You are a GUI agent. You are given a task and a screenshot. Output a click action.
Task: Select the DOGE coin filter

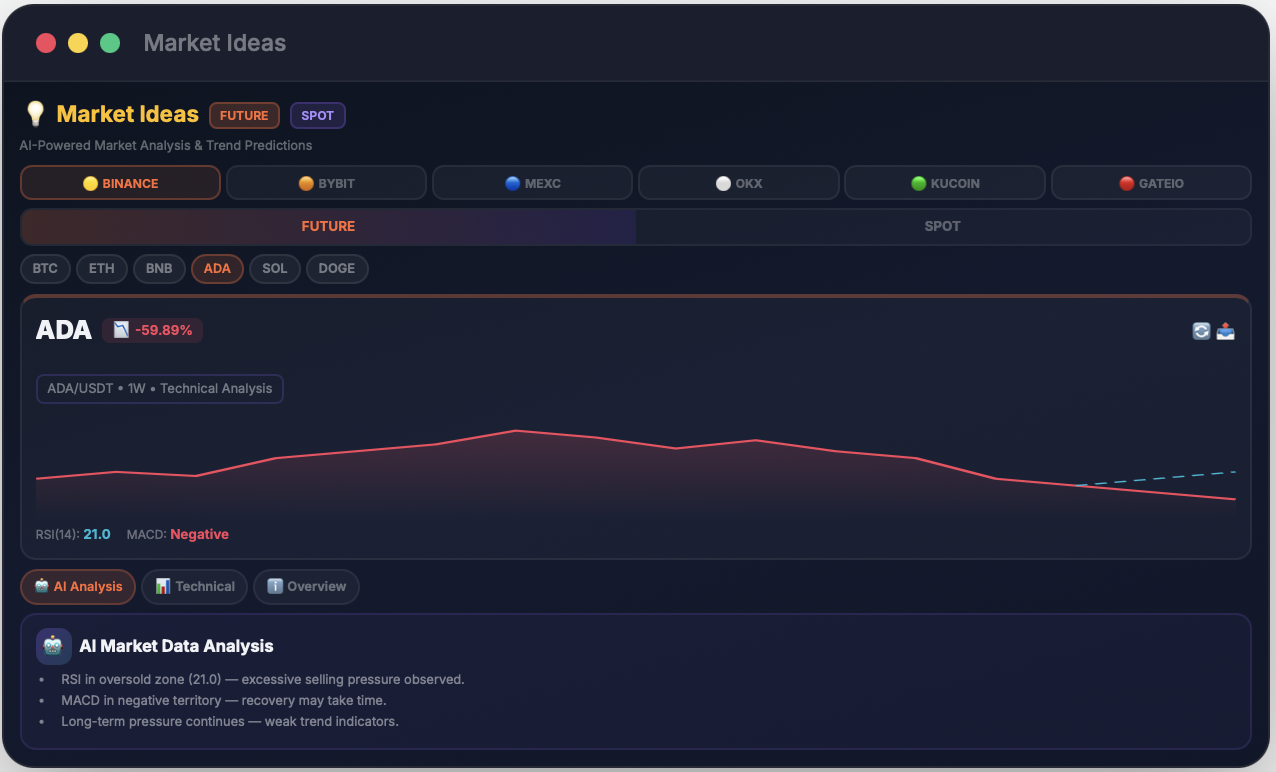click(x=337, y=268)
